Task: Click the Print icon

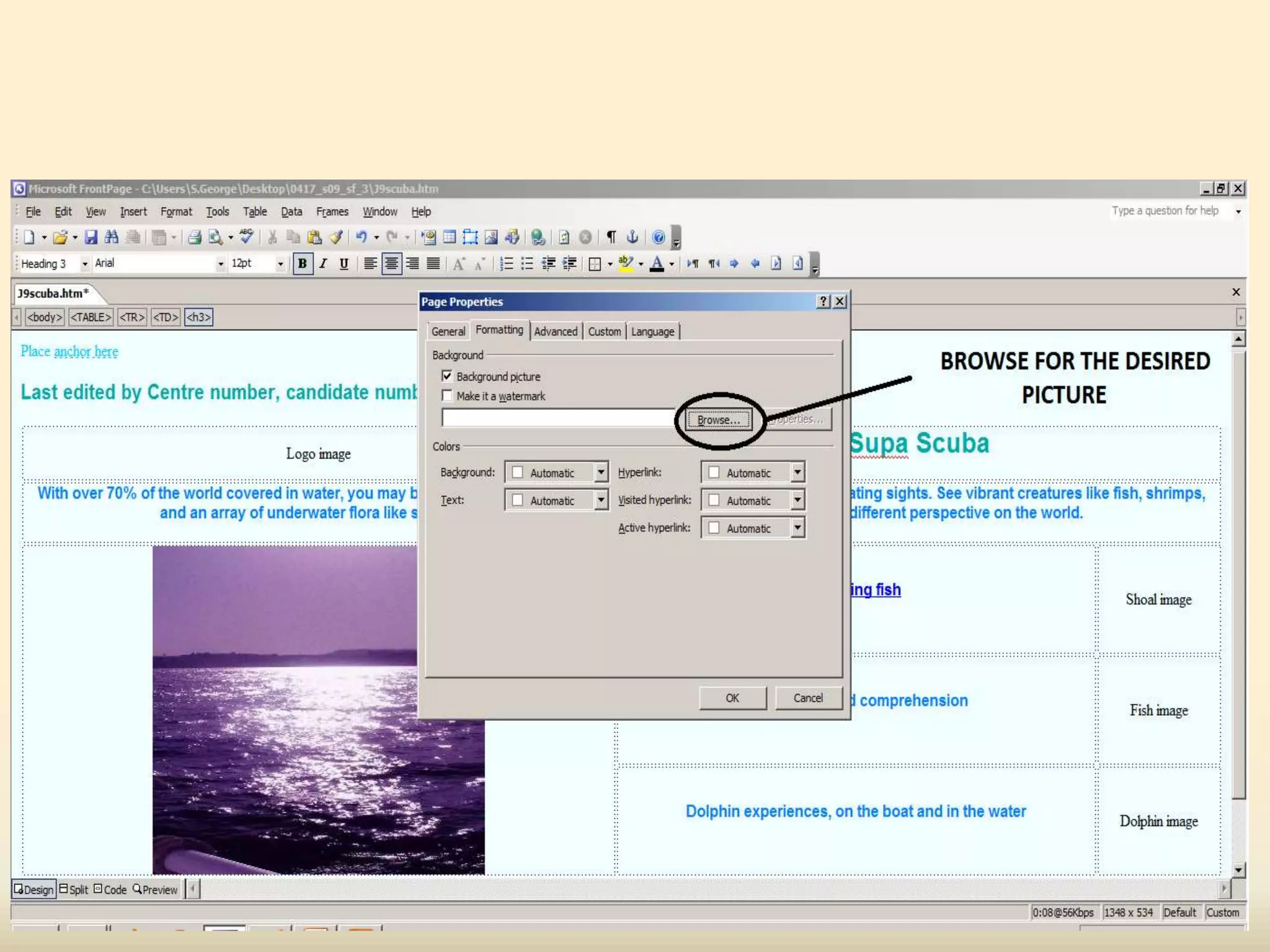Action: click(x=195, y=237)
